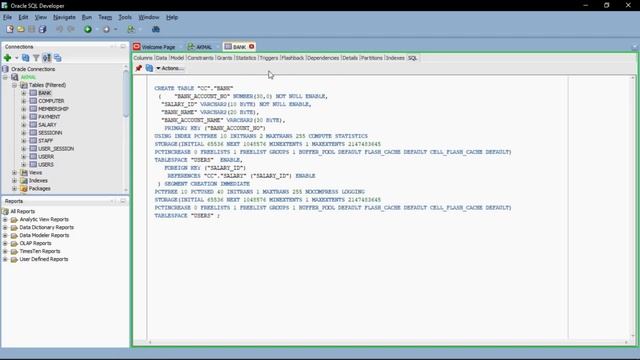
Task: Expand the Indexes node
Action: point(14,181)
